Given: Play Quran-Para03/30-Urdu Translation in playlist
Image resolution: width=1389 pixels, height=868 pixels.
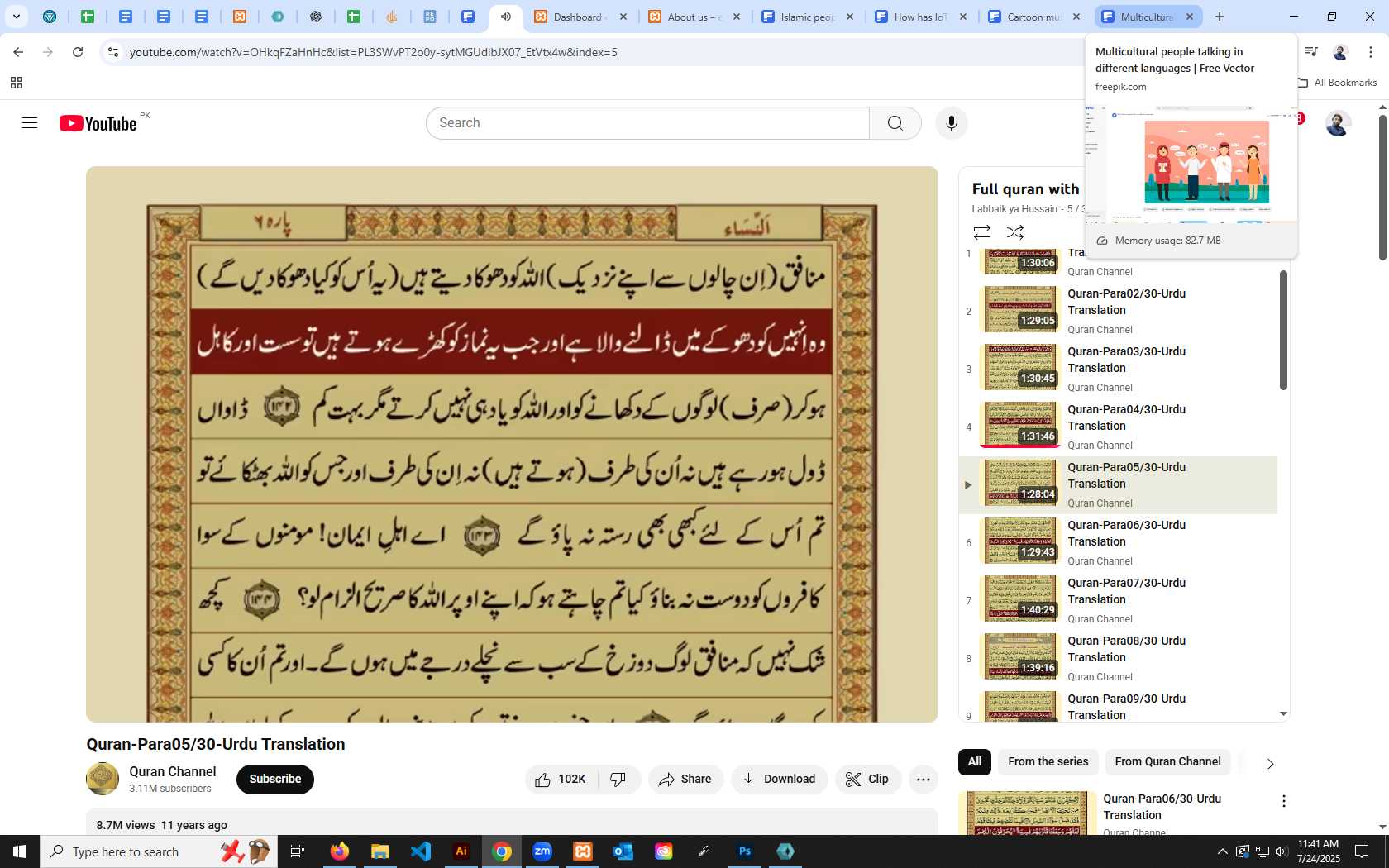Looking at the screenshot, I should pos(1118,370).
